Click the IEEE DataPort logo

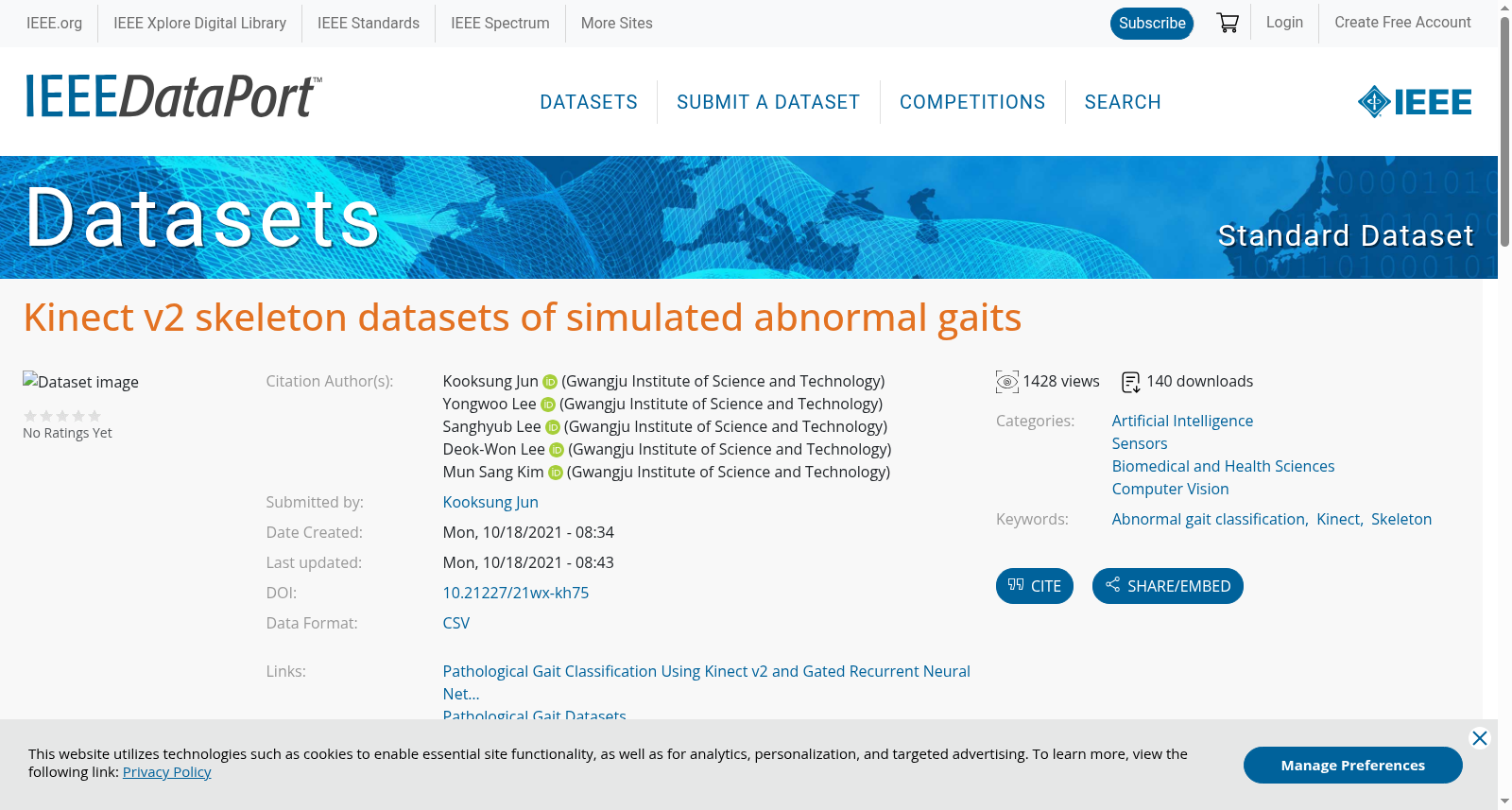174,96
